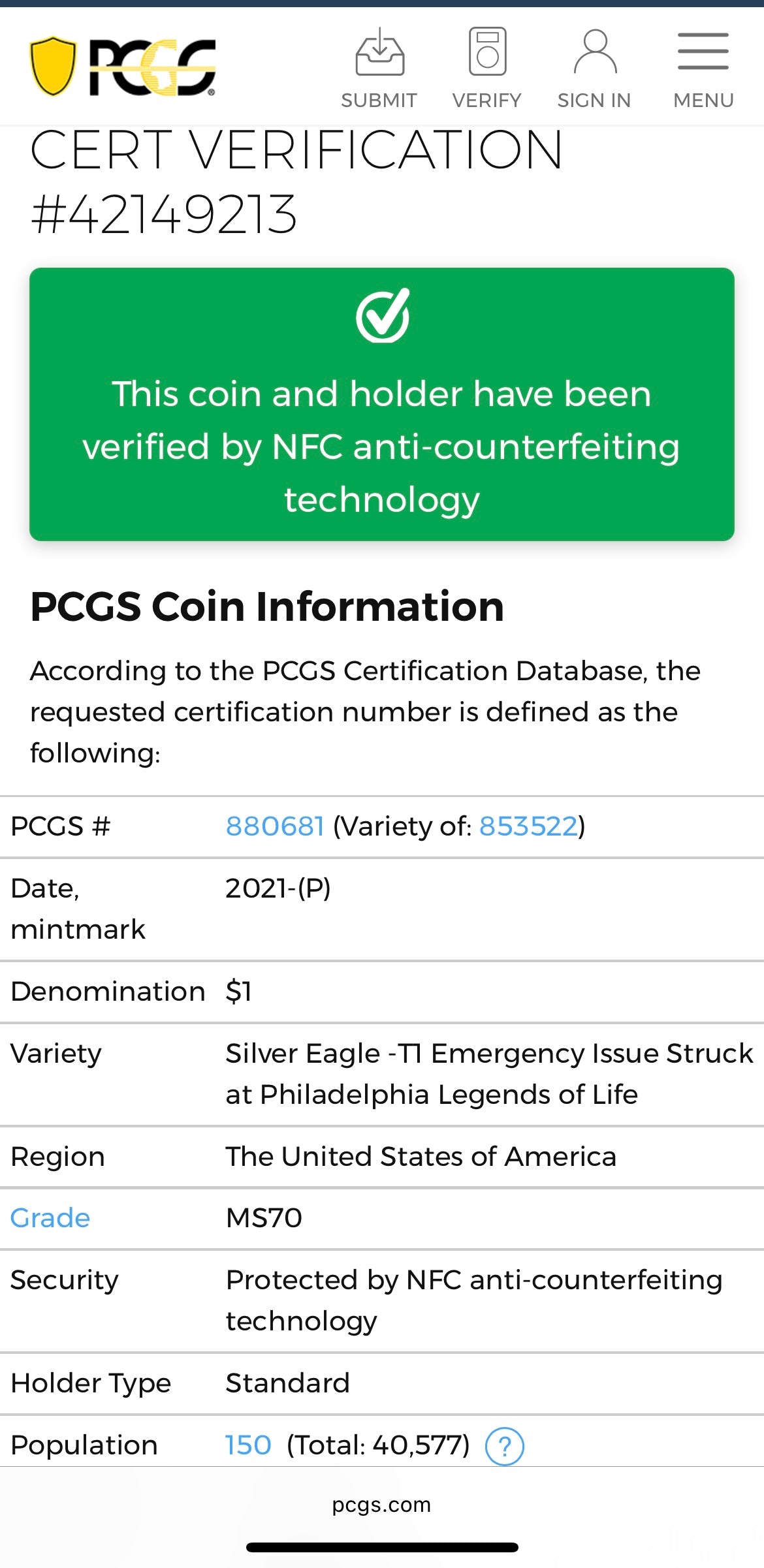The width and height of the screenshot is (764, 1568).
Task: Select the MS70 grade value text
Action: [264, 1217]
